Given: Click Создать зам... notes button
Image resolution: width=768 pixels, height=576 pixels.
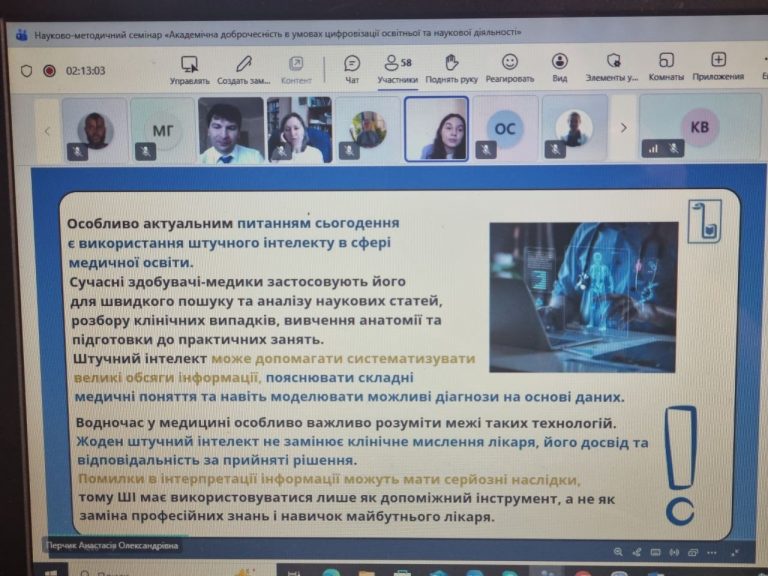Looking at the screenshot, I should point(243,70).
